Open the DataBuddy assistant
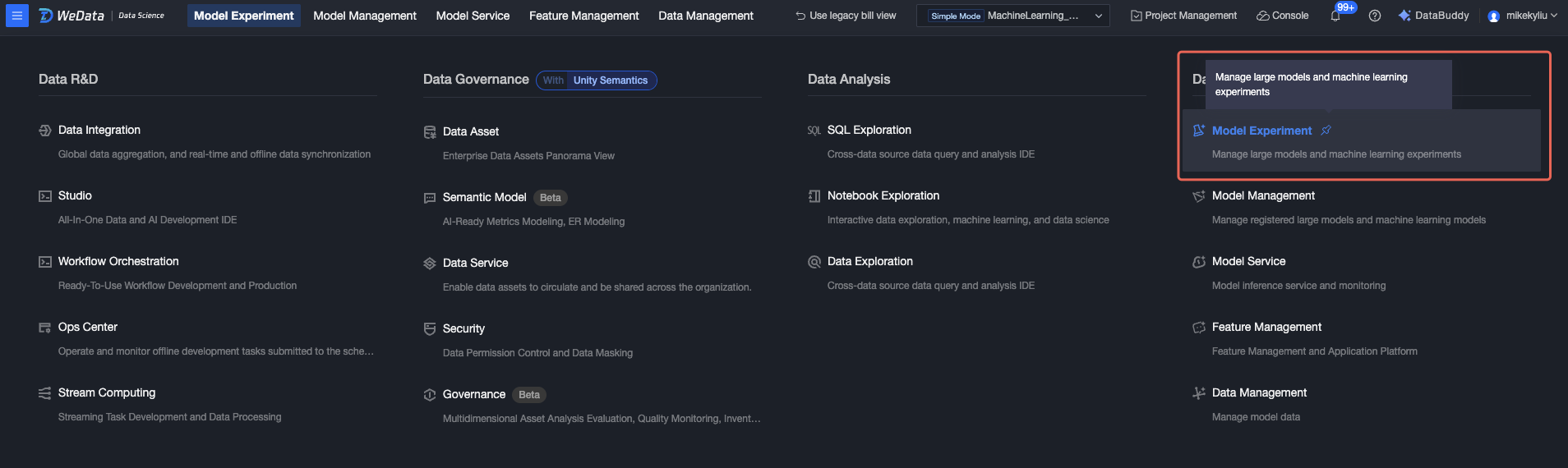Image resolution: width=1568 pixels, height=468 pixels. pyautogui.click(x=1433, y=16)
